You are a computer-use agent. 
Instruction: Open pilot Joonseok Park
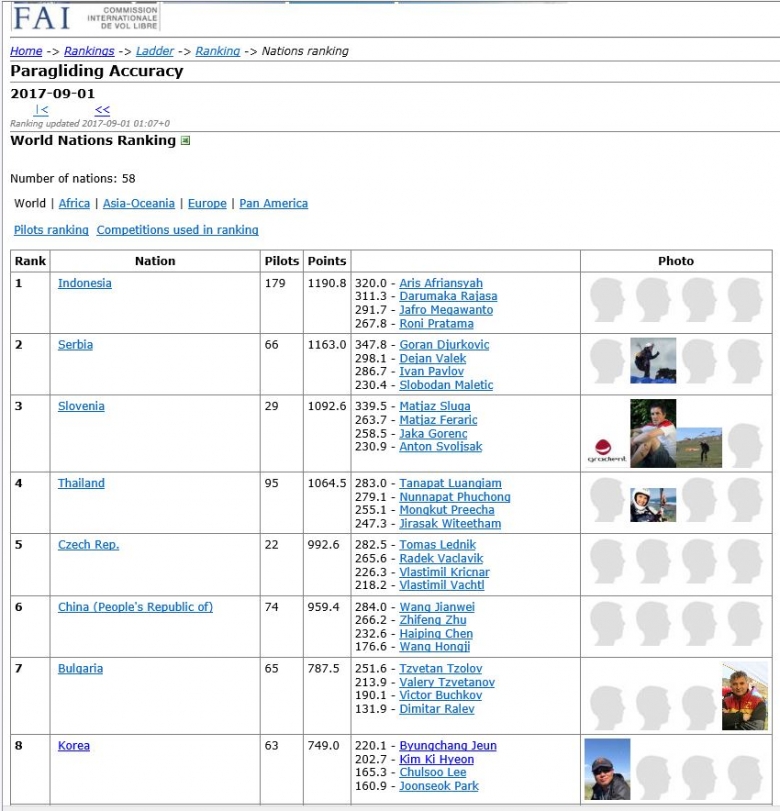[439, 786]
